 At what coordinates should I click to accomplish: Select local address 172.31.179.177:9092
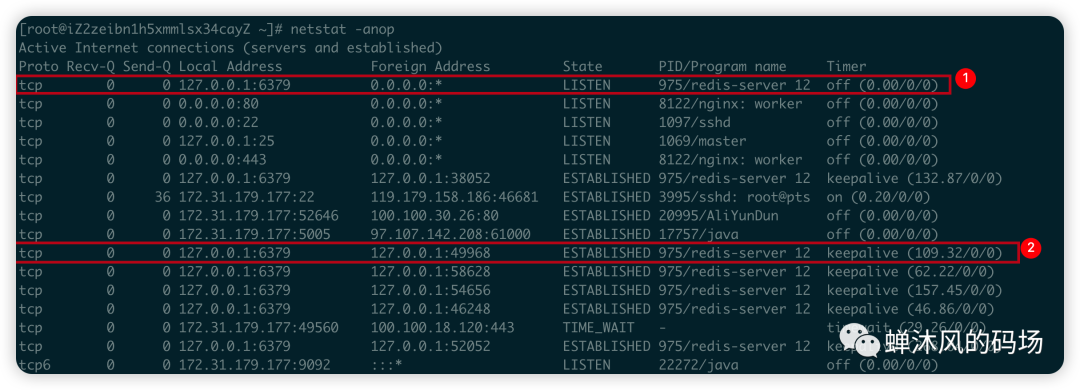click(x=254, y=365)
